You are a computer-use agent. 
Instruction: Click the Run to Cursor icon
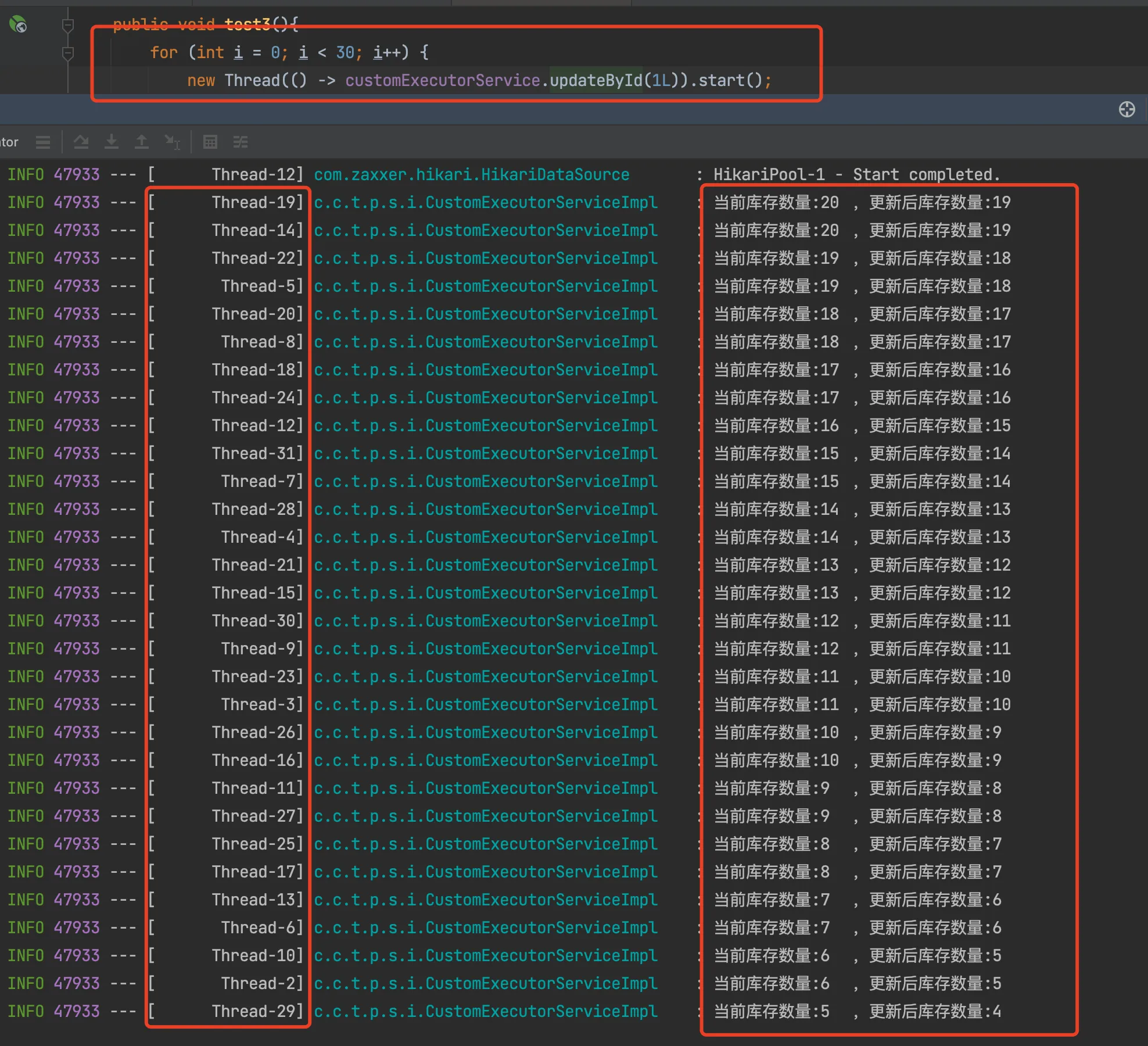tap(173, 142)
